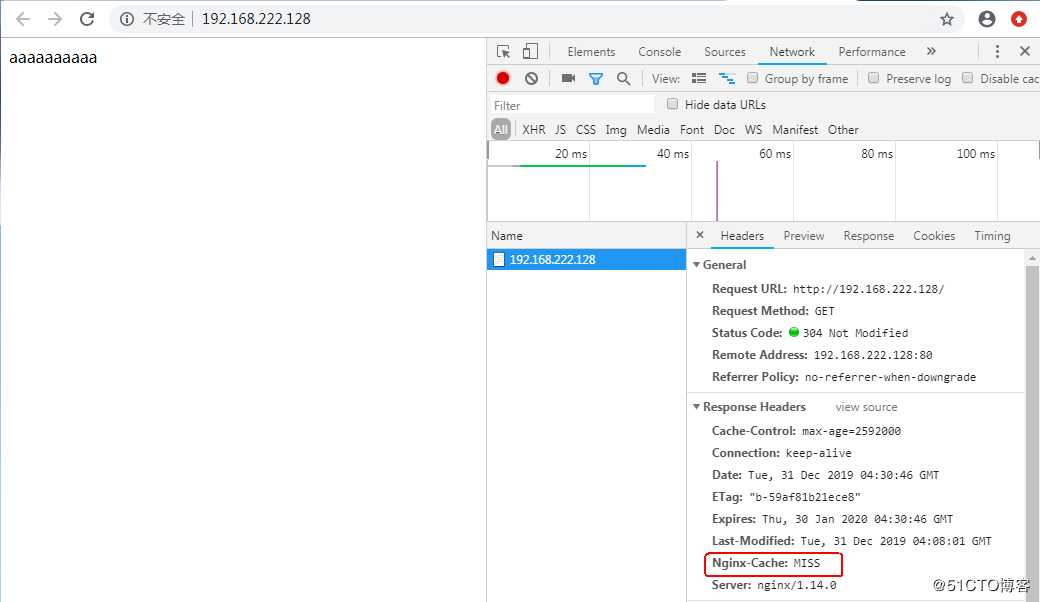The width and height of the screenshot is (1040, 602).
Task: Filter requests by All
Action: [501, 129]
